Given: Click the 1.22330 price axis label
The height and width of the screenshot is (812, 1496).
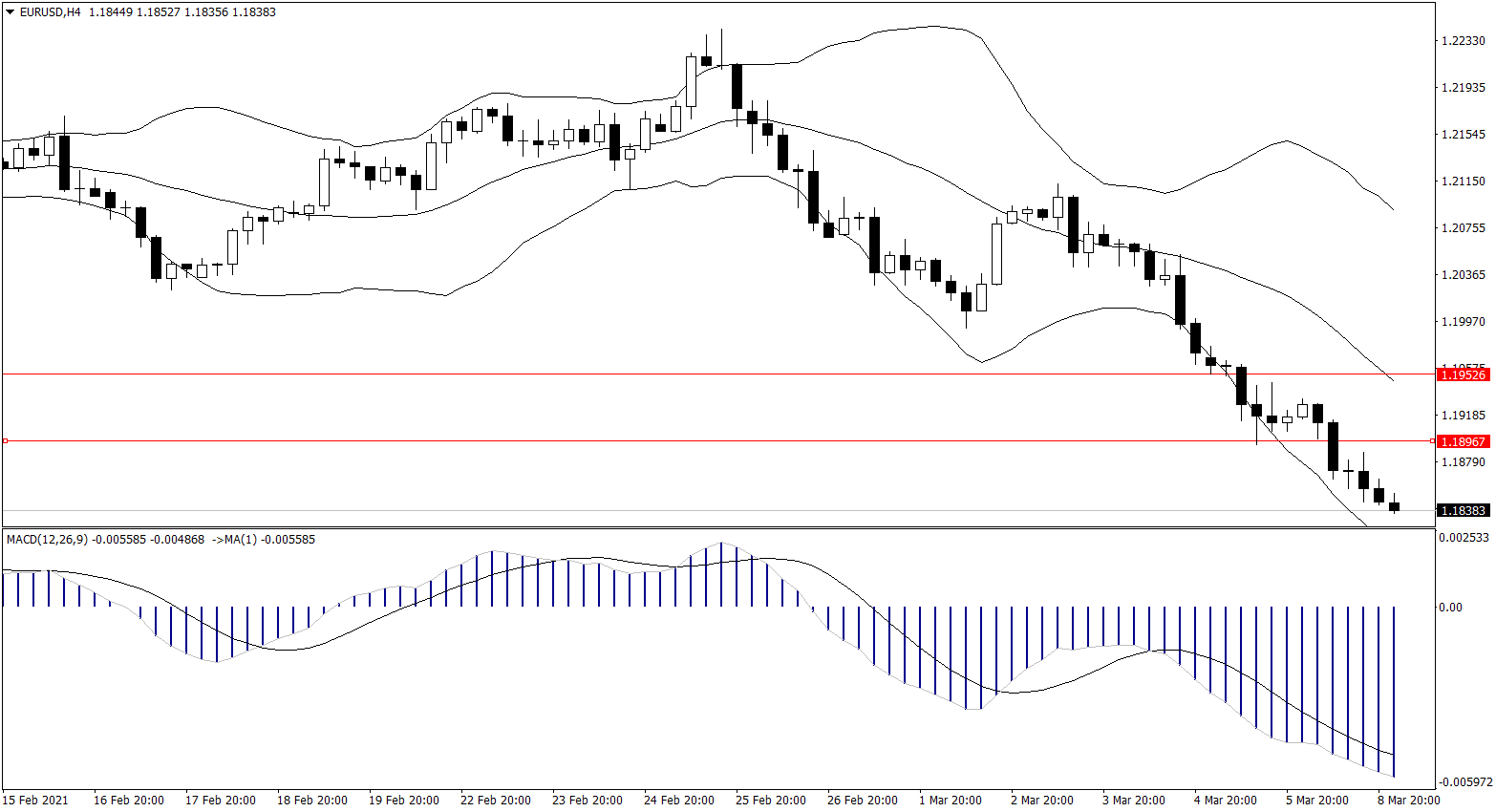Looking at the screenshot, I should [x=1463, y=40].
